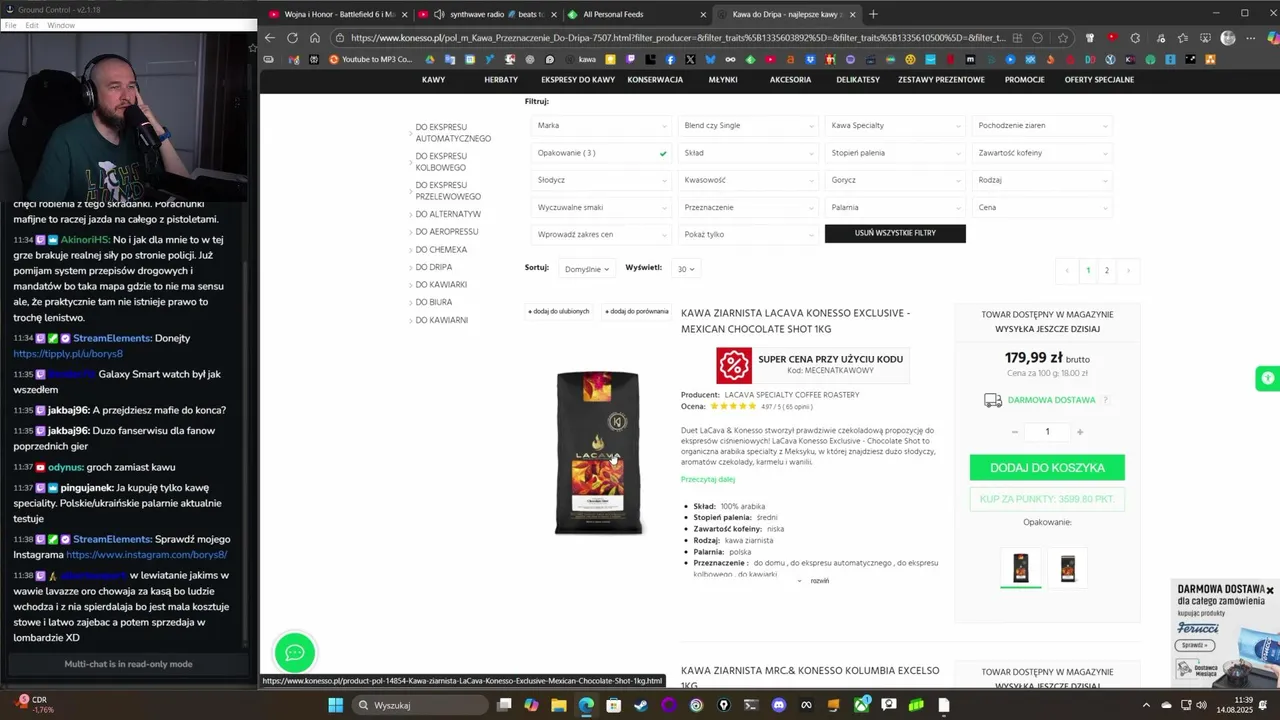Reload the page with the refresh icon
The width and height of the screenshot is (1280, 720).
[x=292, y=38]
